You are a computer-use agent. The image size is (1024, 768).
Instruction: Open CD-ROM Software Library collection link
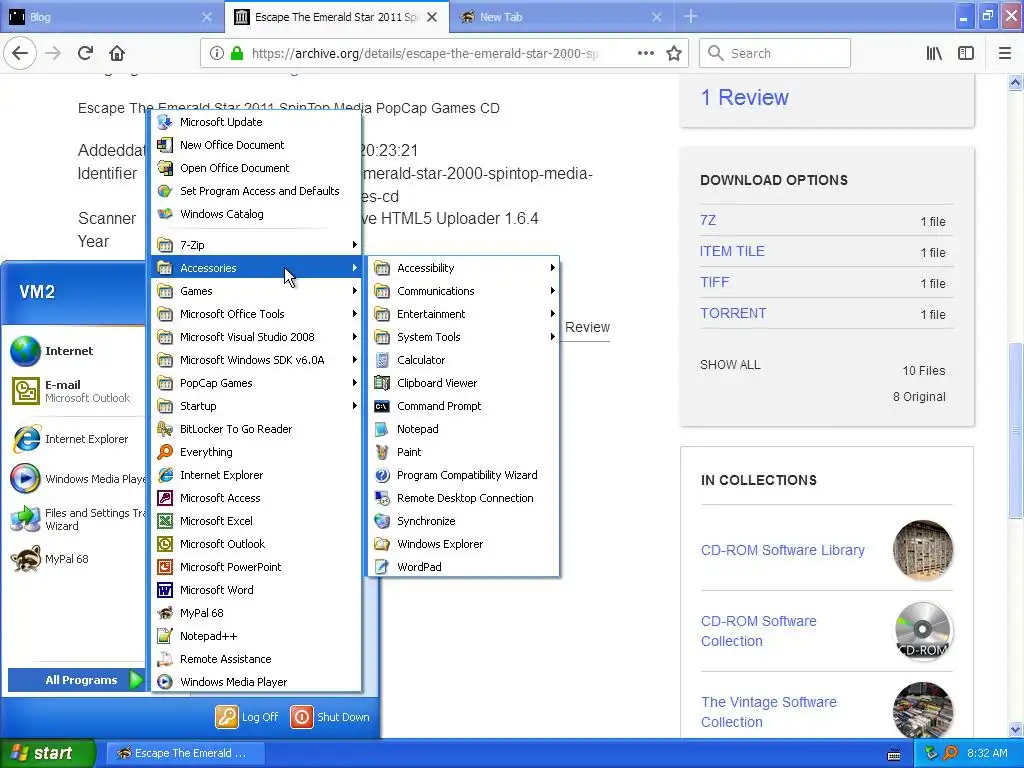click(782, 550)
